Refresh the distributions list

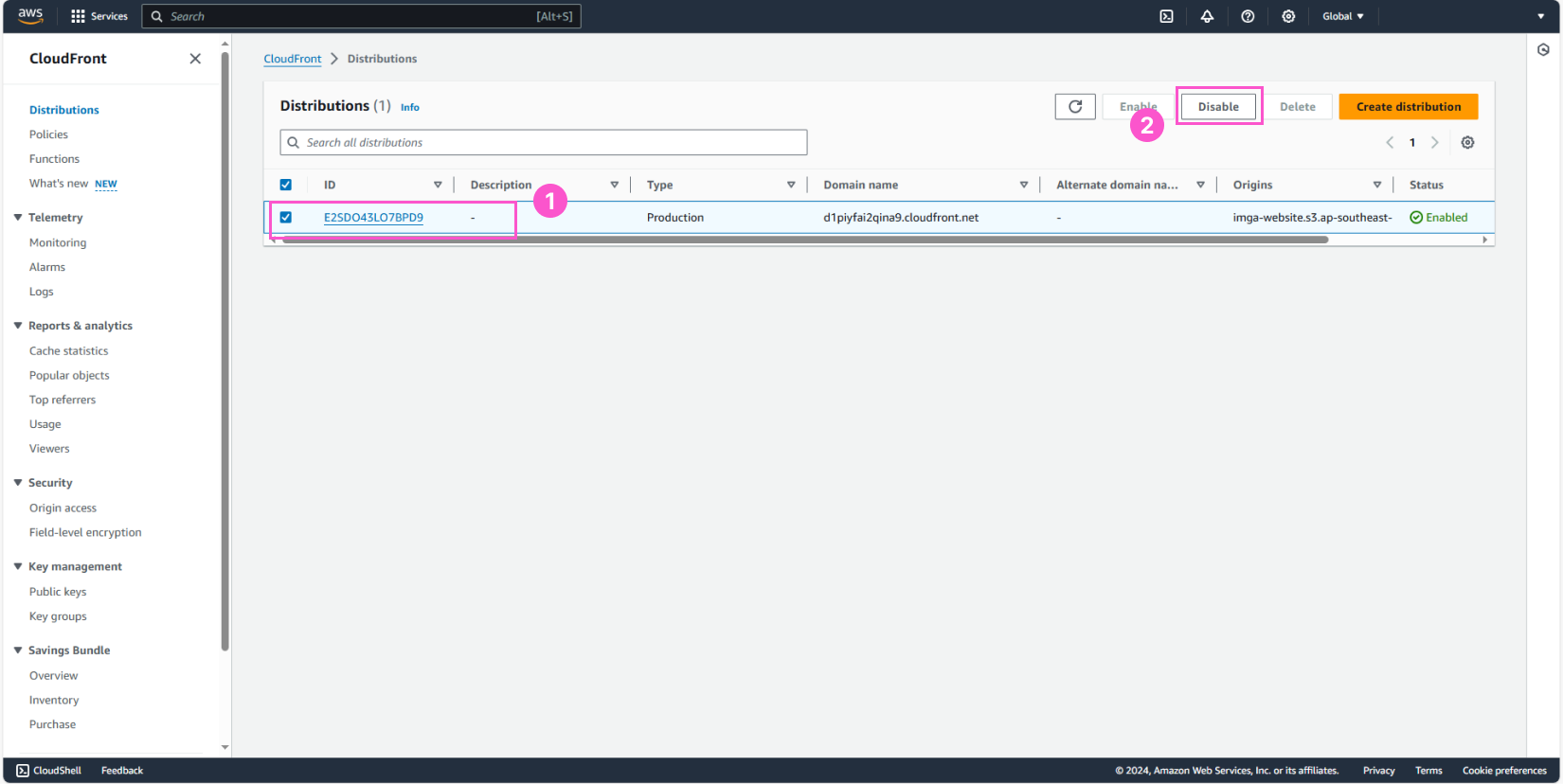1075,107
